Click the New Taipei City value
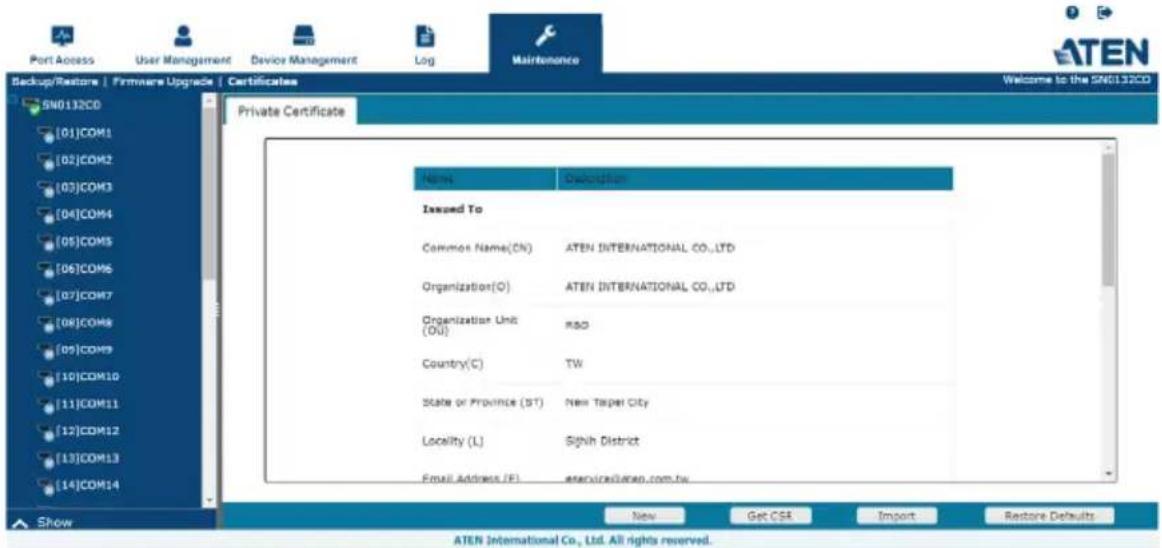The width and height of the screenshot is (1162, 548). [607, 403]
